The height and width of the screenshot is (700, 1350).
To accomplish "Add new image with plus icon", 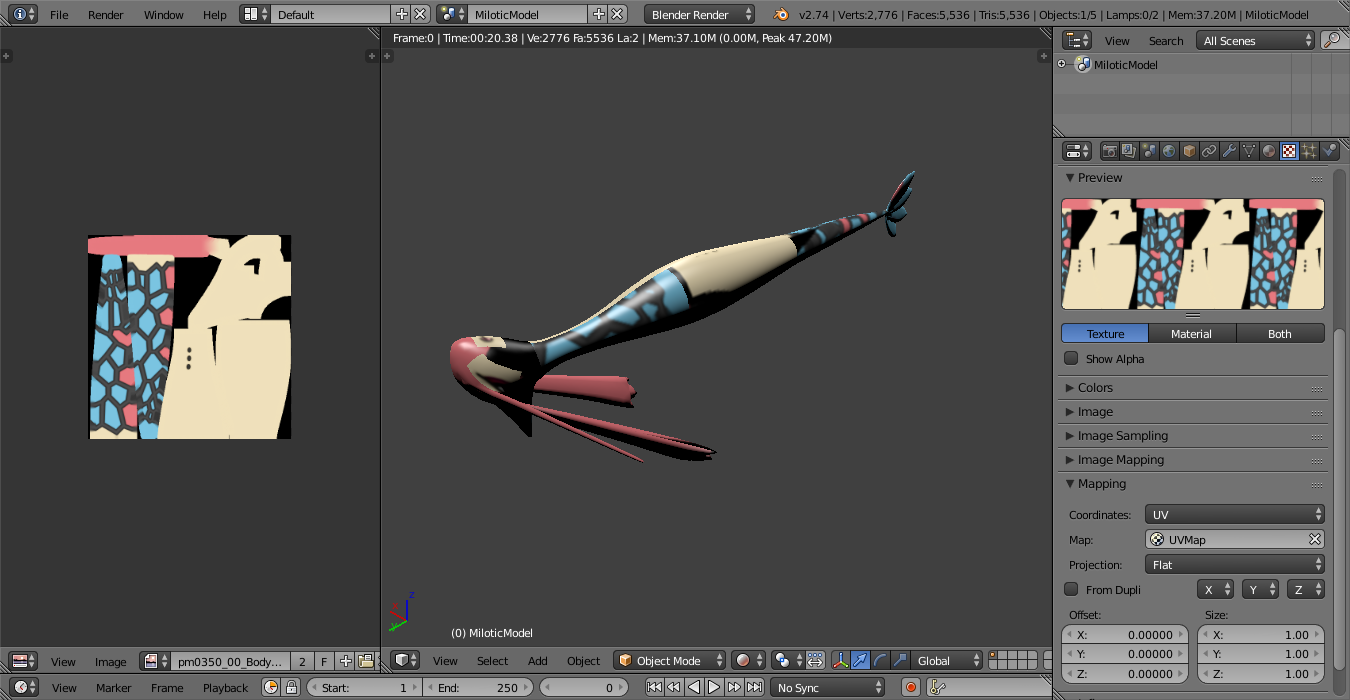I will [345, 661].
